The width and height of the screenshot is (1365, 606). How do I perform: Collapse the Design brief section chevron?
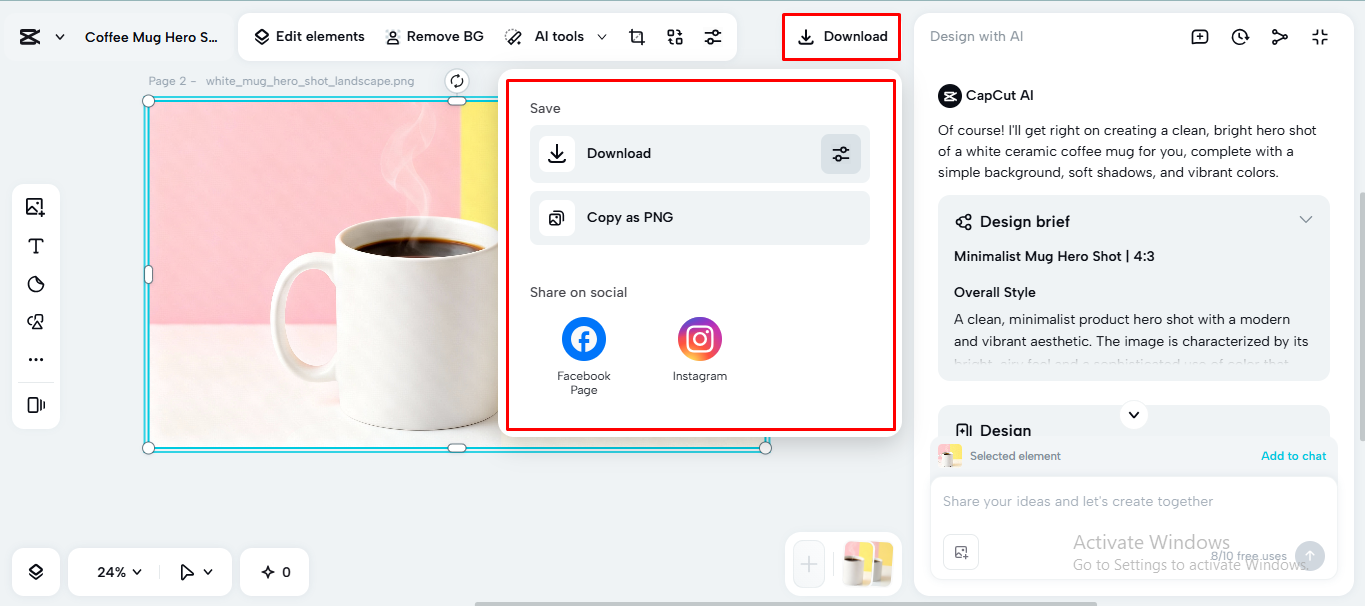point(1306,220)
